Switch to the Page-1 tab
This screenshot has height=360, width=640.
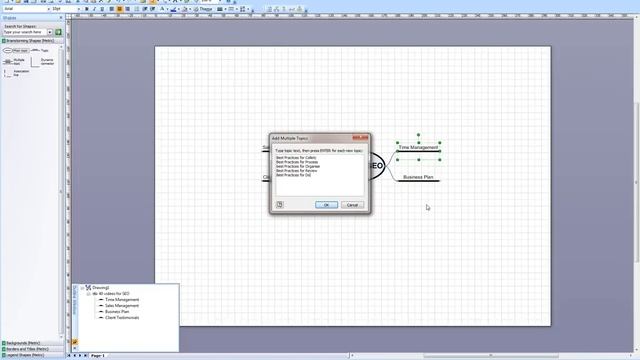coord(98,356)
